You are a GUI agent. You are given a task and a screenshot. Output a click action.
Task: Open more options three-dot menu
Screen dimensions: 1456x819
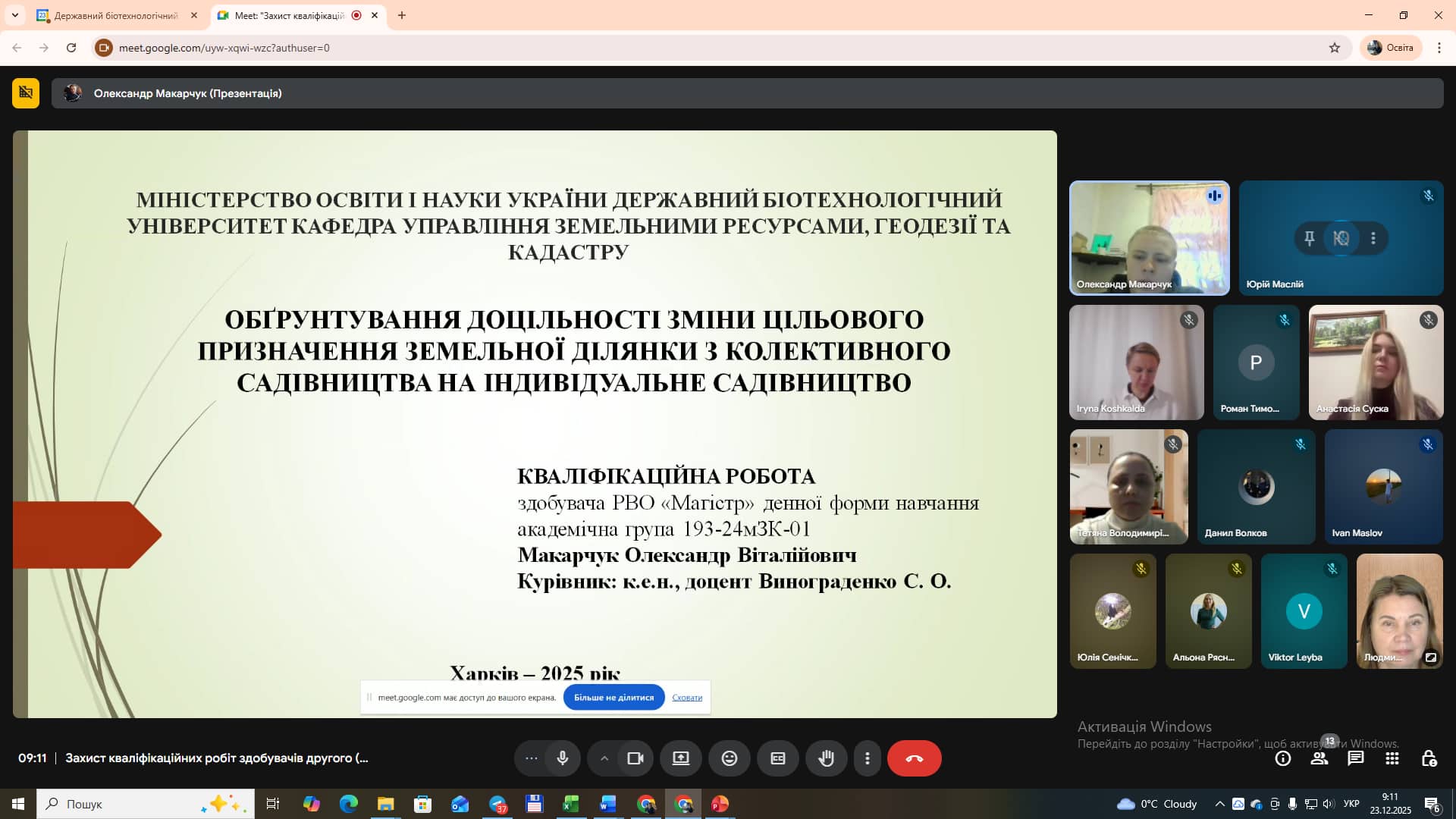point(868,758)
